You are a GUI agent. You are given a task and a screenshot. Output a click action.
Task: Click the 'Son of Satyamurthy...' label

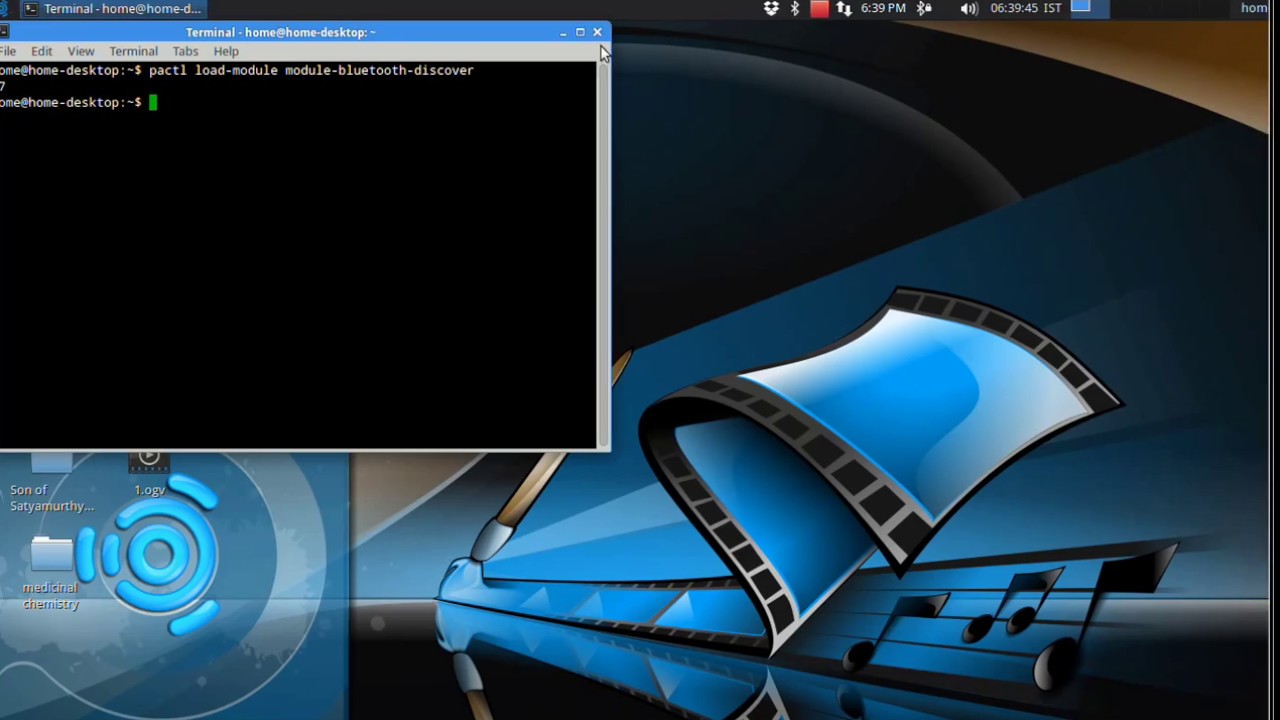(x=52, y=498)
